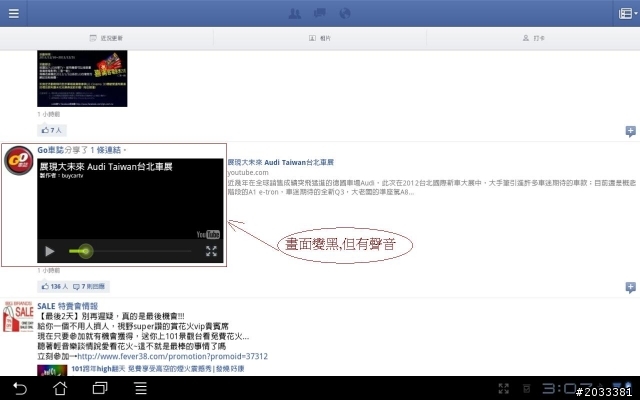
Task: Open friend requests icon
Action: point(295,13)
